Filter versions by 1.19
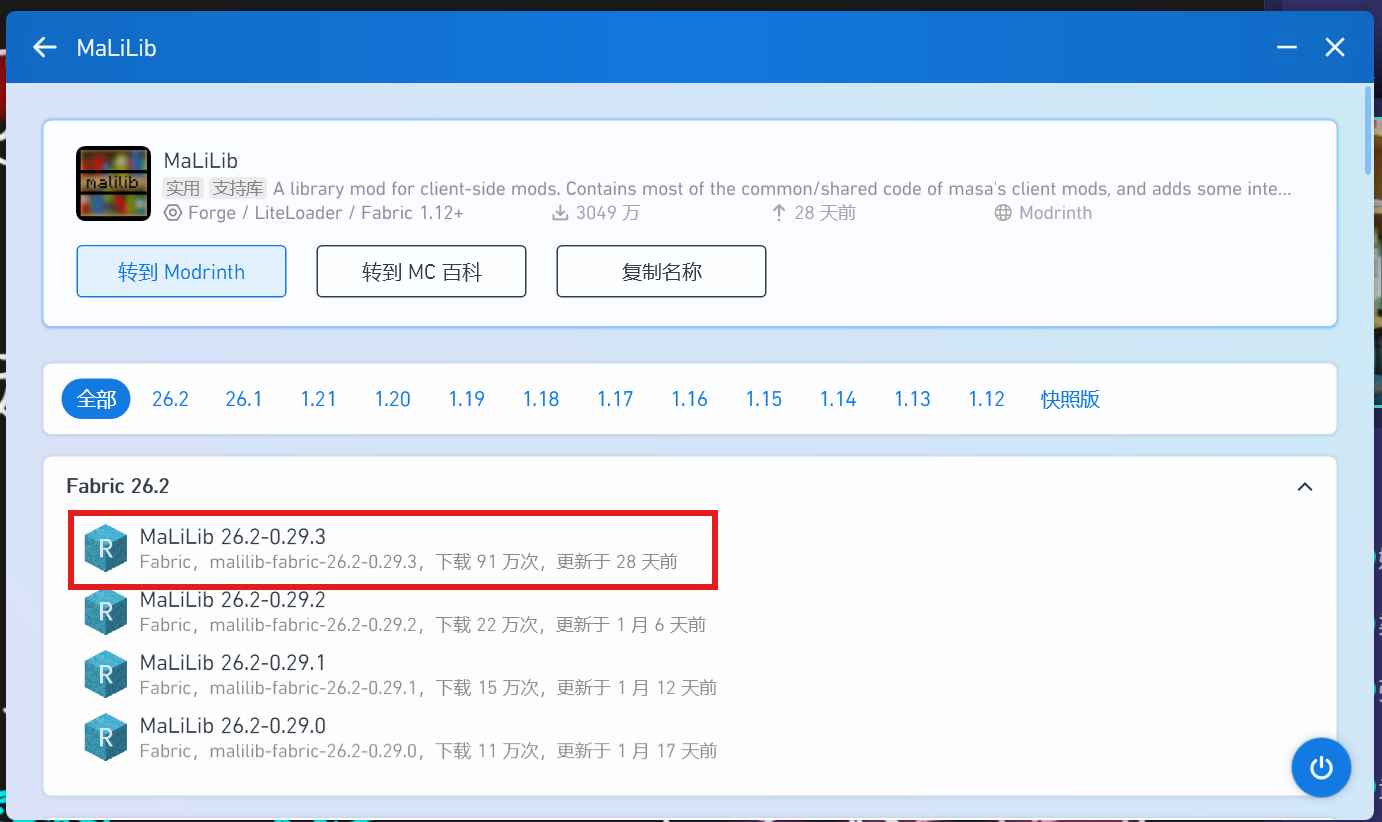The image size is (1382, 822). click(x=466, y=399)
